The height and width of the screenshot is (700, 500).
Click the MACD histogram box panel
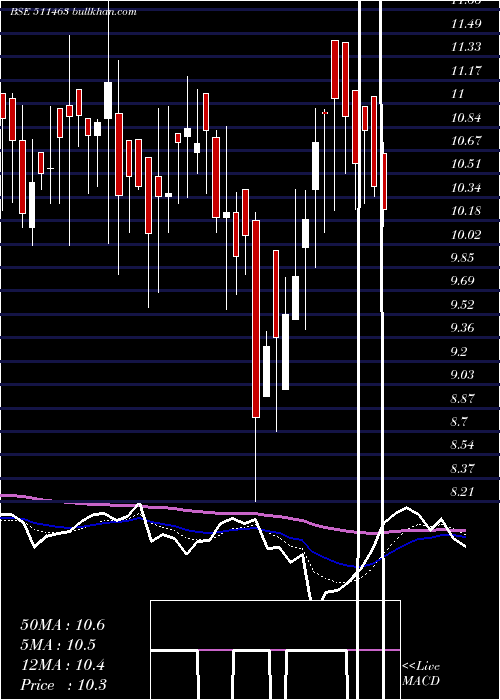point(275,650)
